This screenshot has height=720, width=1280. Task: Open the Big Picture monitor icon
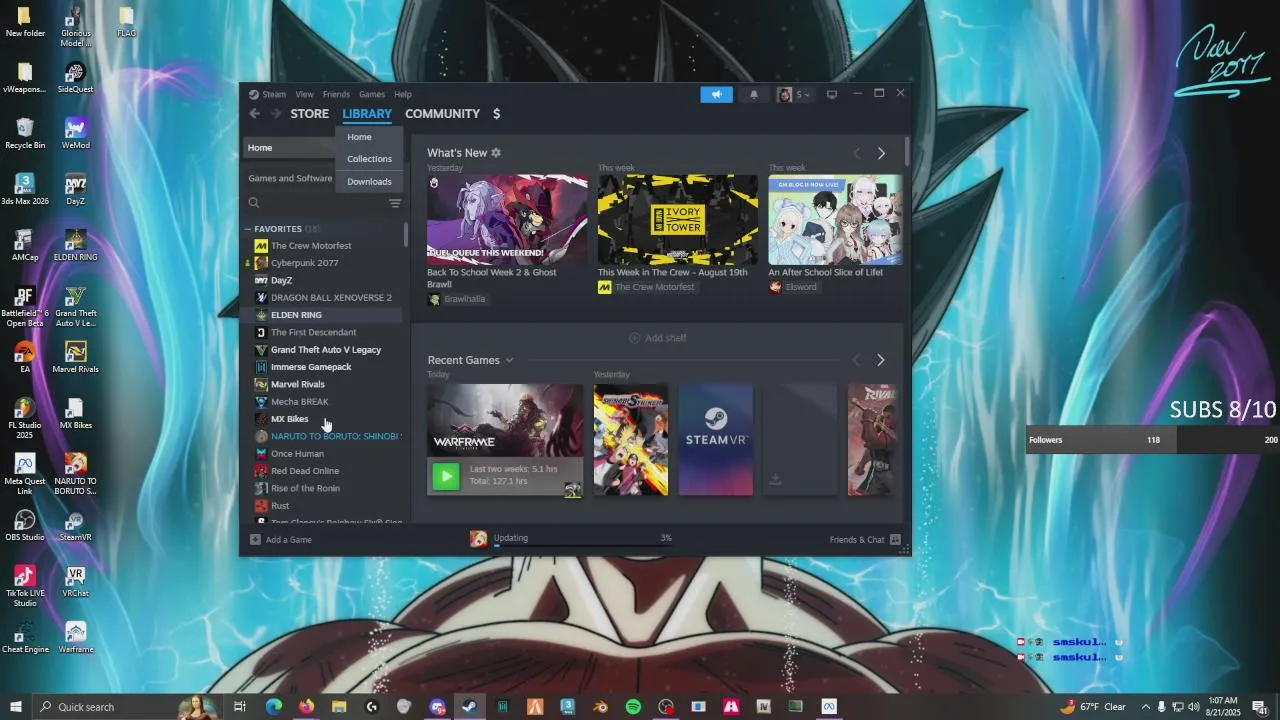(831, 94)
